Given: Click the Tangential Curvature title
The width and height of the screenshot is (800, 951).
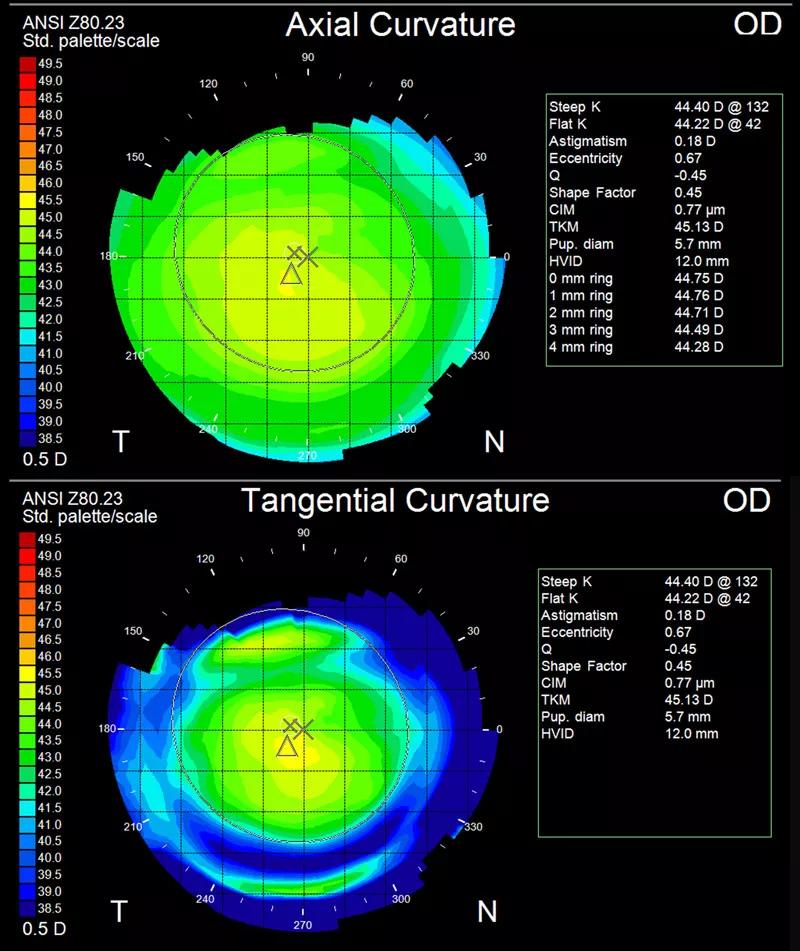Looking at the screenshot, I should (395, 501).
